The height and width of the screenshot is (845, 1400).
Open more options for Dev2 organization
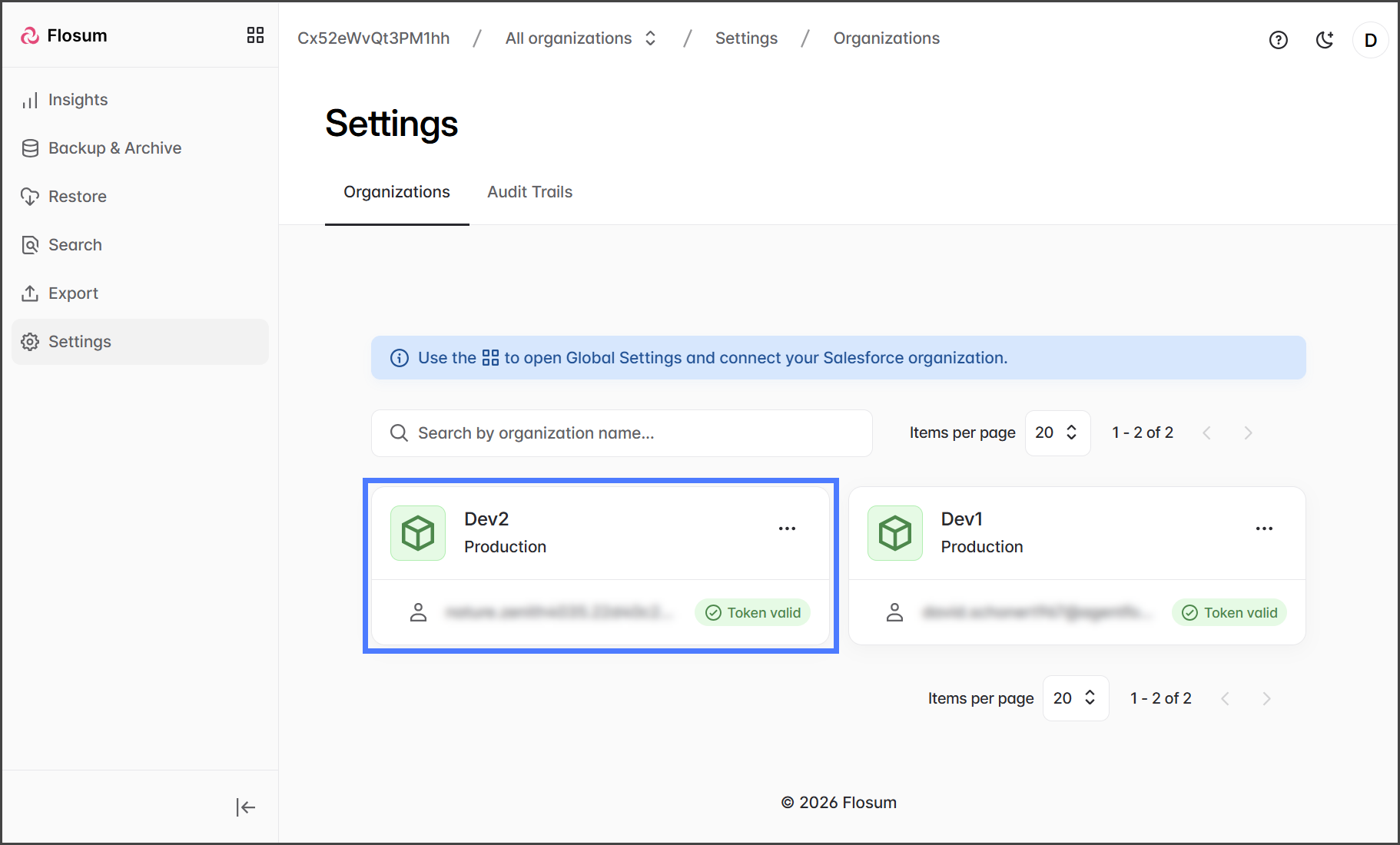click(787, 529)
